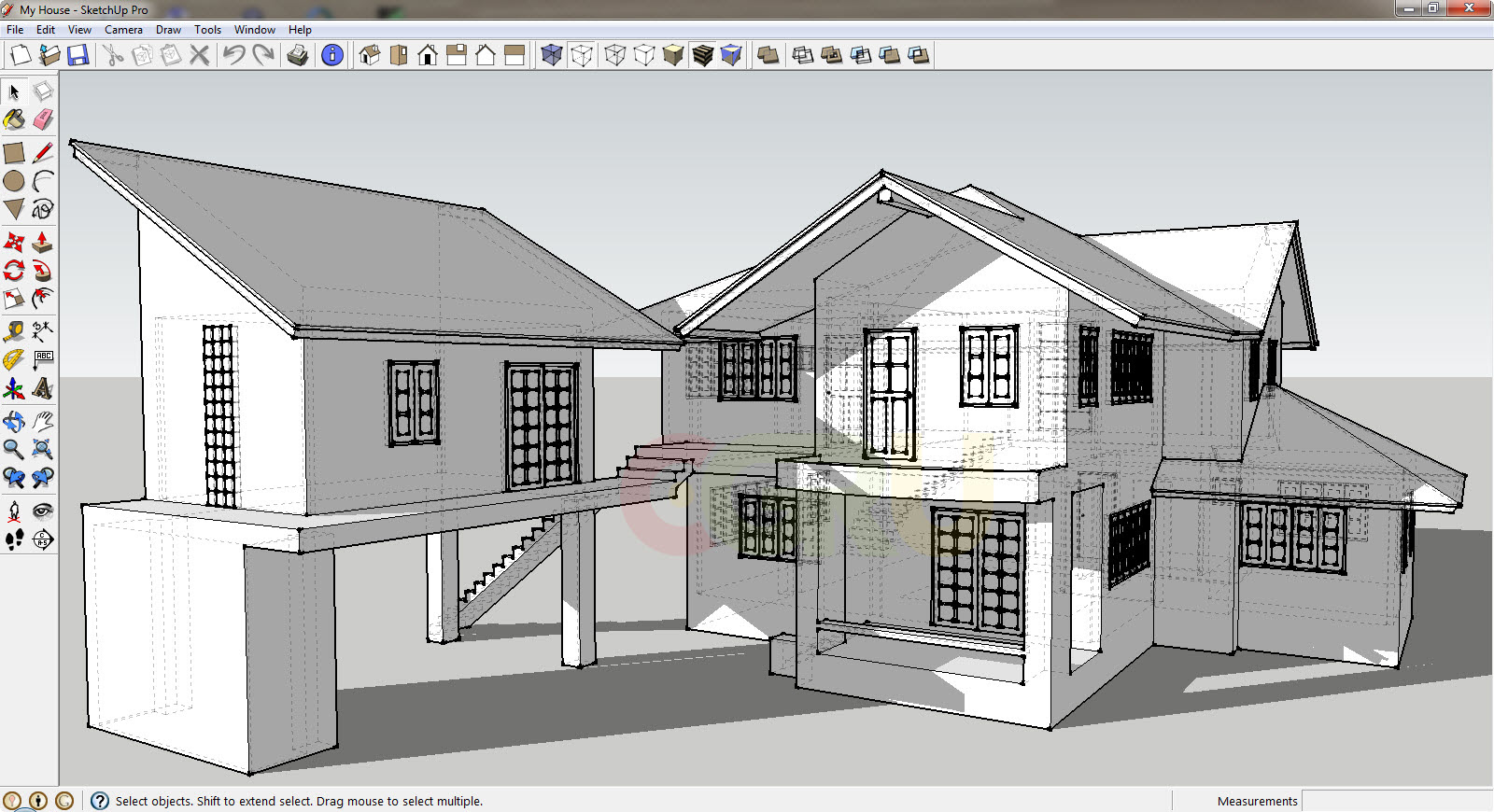Select the Section Plane tool

pyautogui.click(x=43, y=539)
